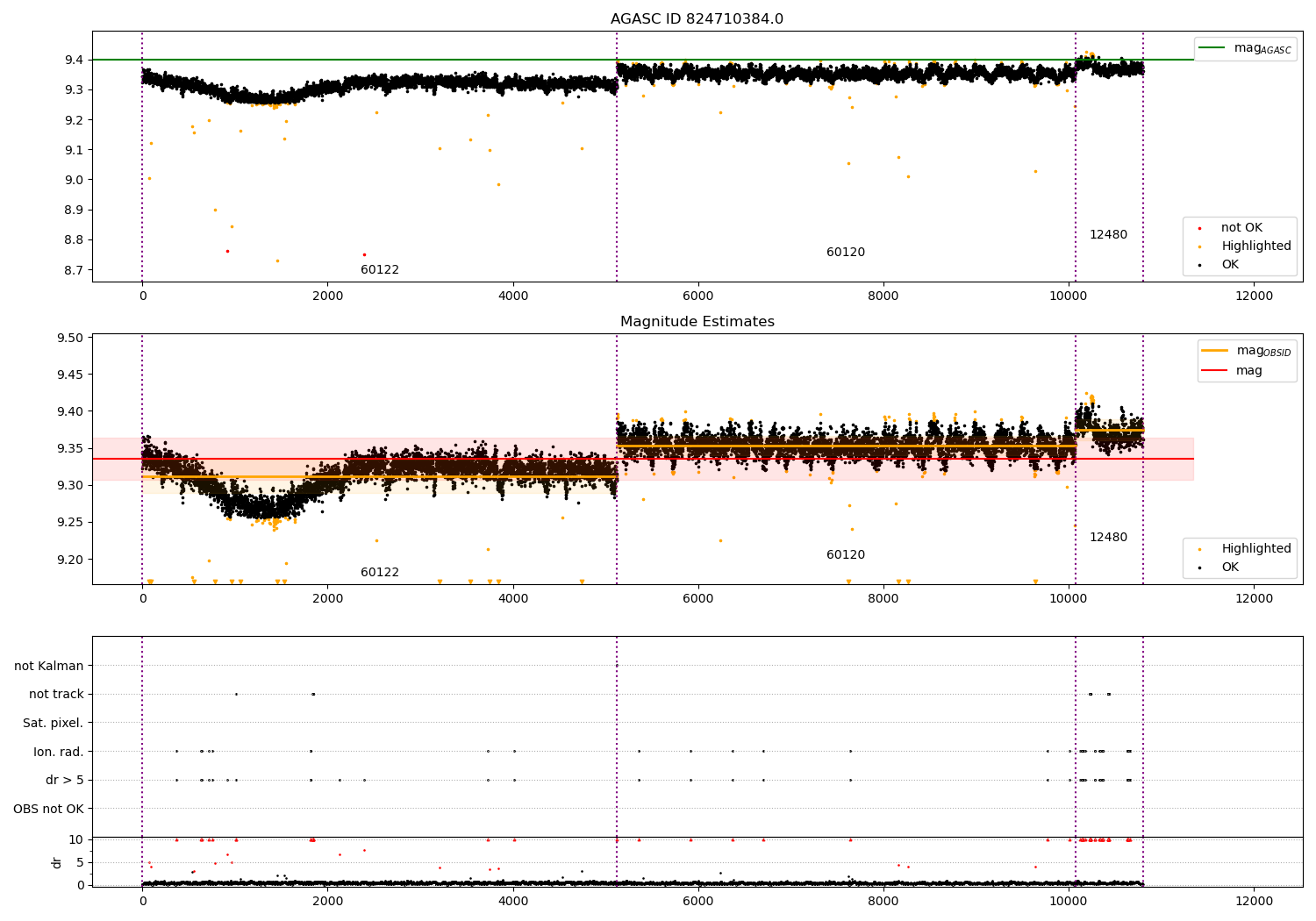The width and height of the screenshot is (1316, 921).
Task: Click 'Highlighted' in top plot legend
Action: [x=1256, y=246]
